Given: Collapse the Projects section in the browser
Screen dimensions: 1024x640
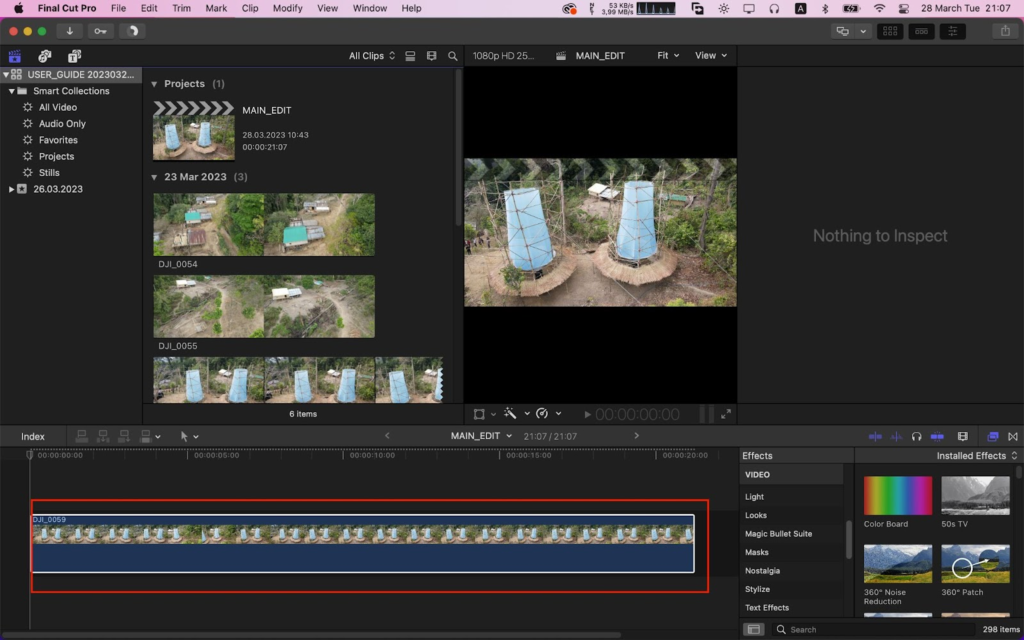Looking at the screenshot, I should click(154, 84).
